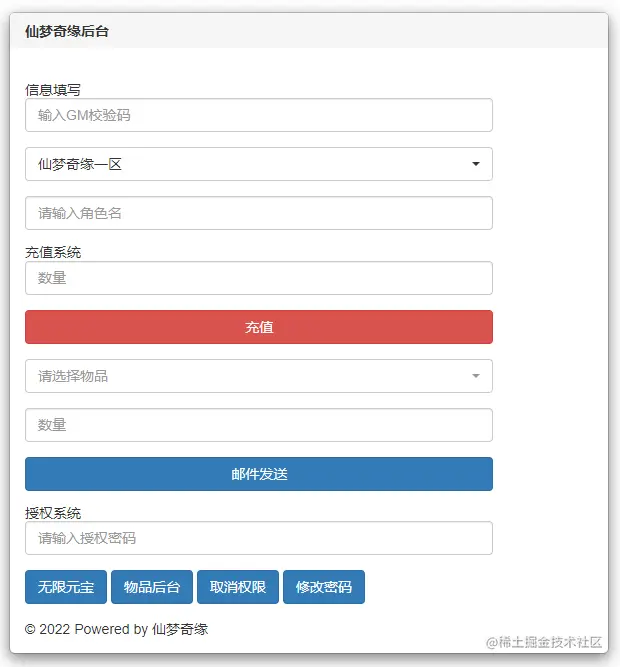Click the GM校验码 input field
The image size is (620, 667).
pyautogui.click(x=259, y=115)
